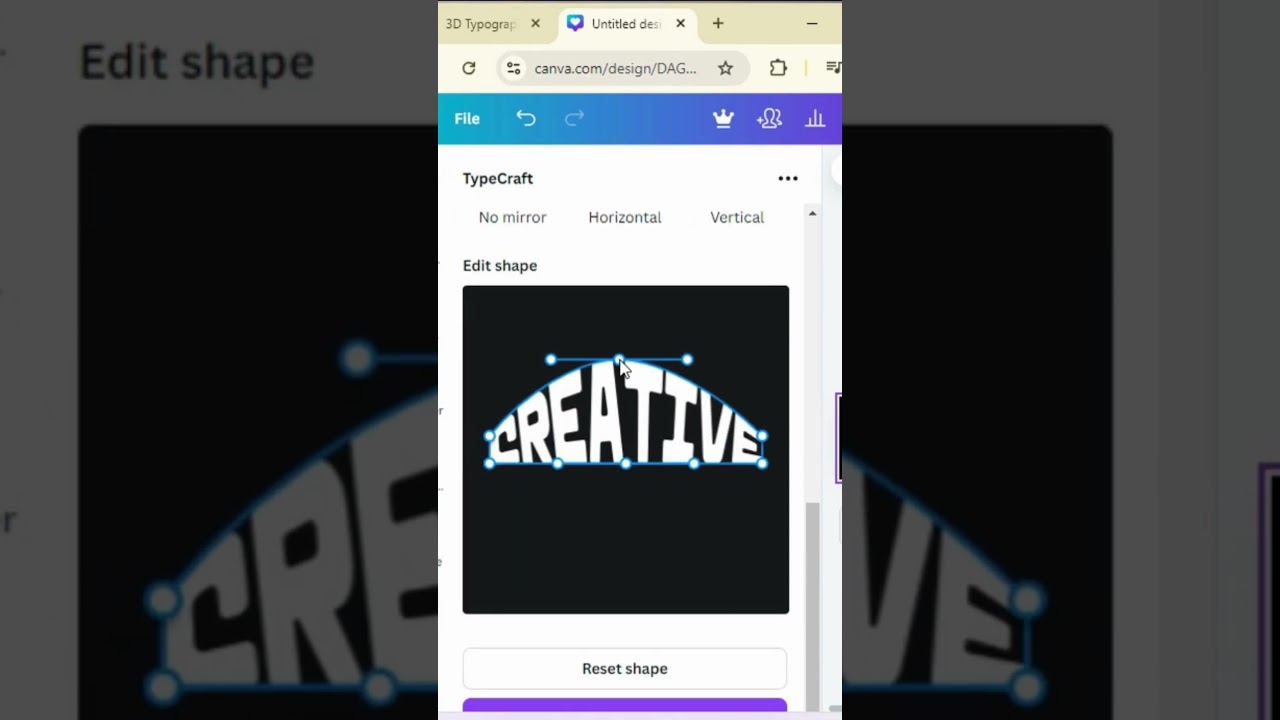1280x720 pixels.
Task: Click the address bar URL field
Action: (x=615, y=68)
